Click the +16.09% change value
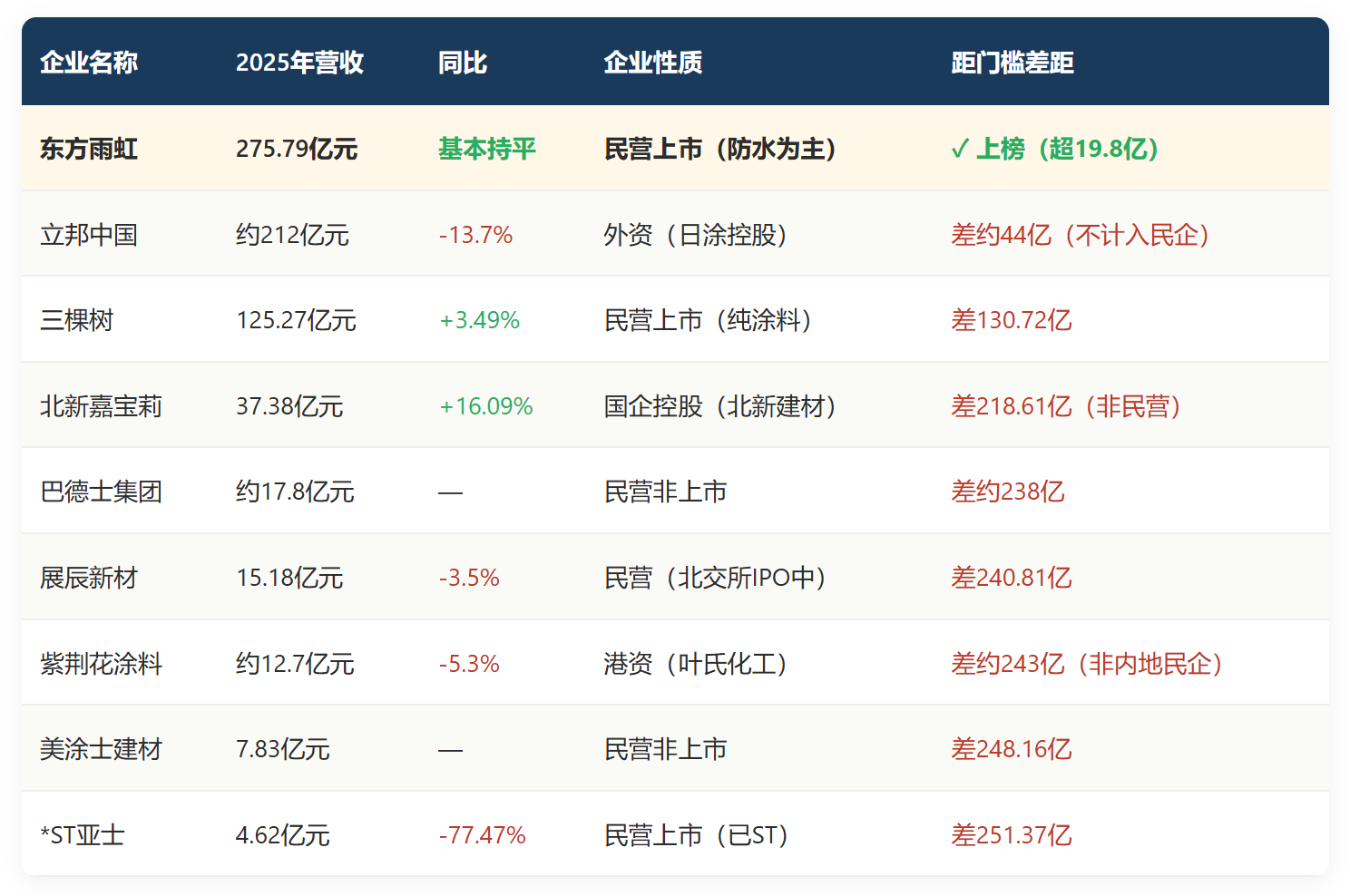 pos(485,406)
